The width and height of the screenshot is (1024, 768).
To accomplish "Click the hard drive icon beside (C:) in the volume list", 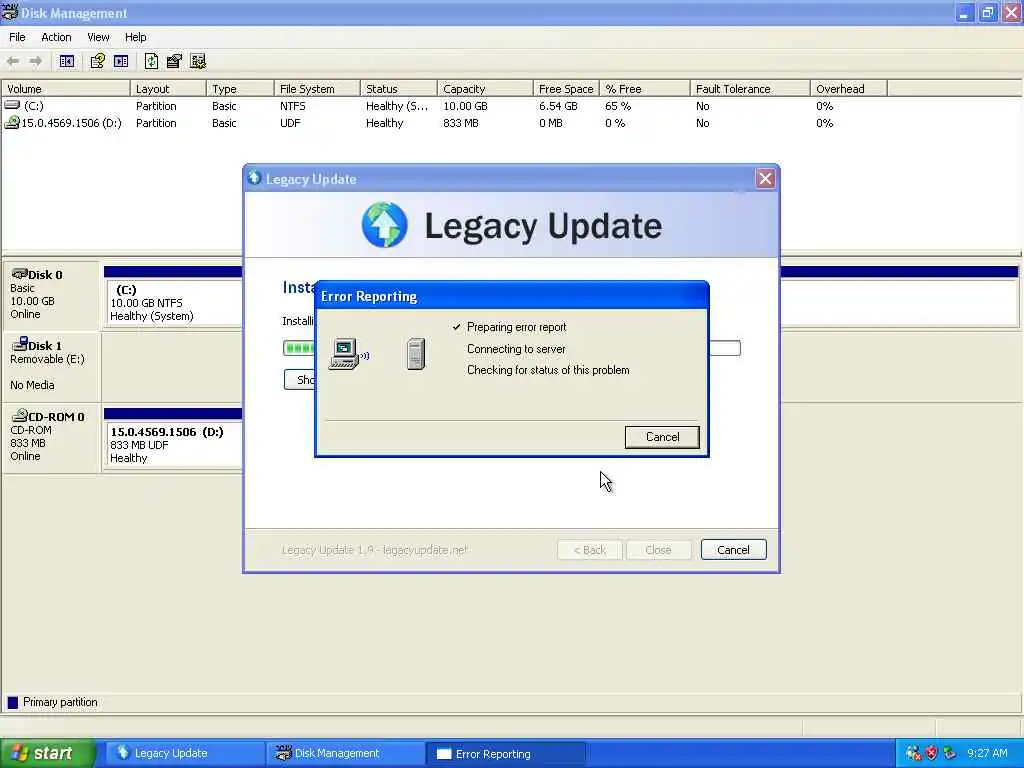I will point(12,105).
